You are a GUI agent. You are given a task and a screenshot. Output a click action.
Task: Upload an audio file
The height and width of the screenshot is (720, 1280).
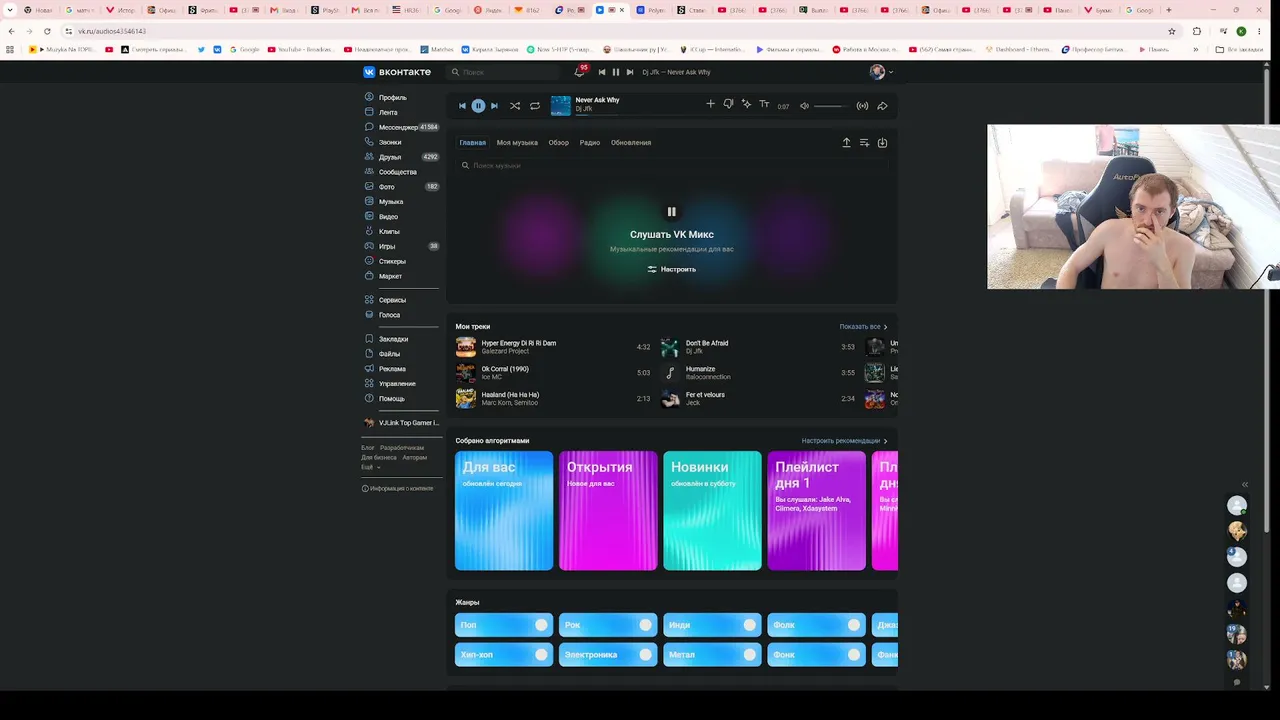(x=846, y=142)
